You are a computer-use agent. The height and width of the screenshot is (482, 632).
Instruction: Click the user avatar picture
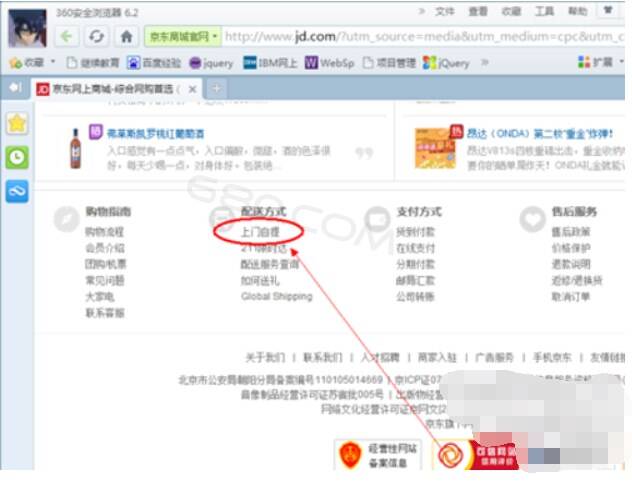point(27,28)
